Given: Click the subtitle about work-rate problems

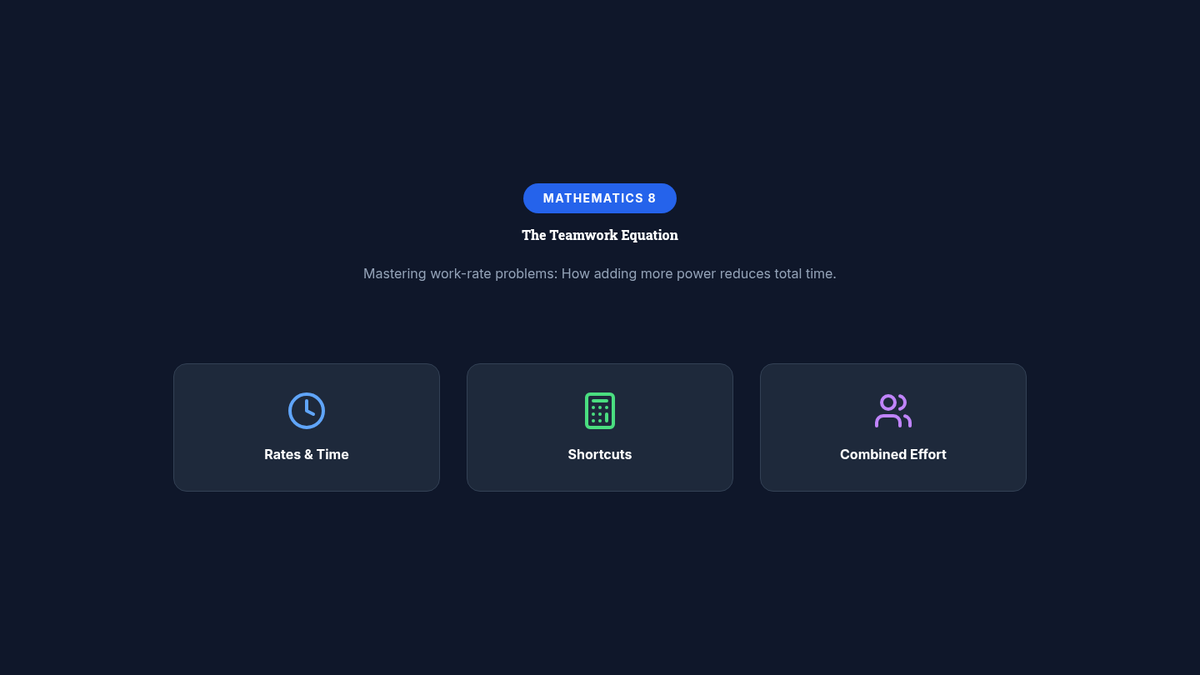Looking at the screenshot, I should [600, 273].
